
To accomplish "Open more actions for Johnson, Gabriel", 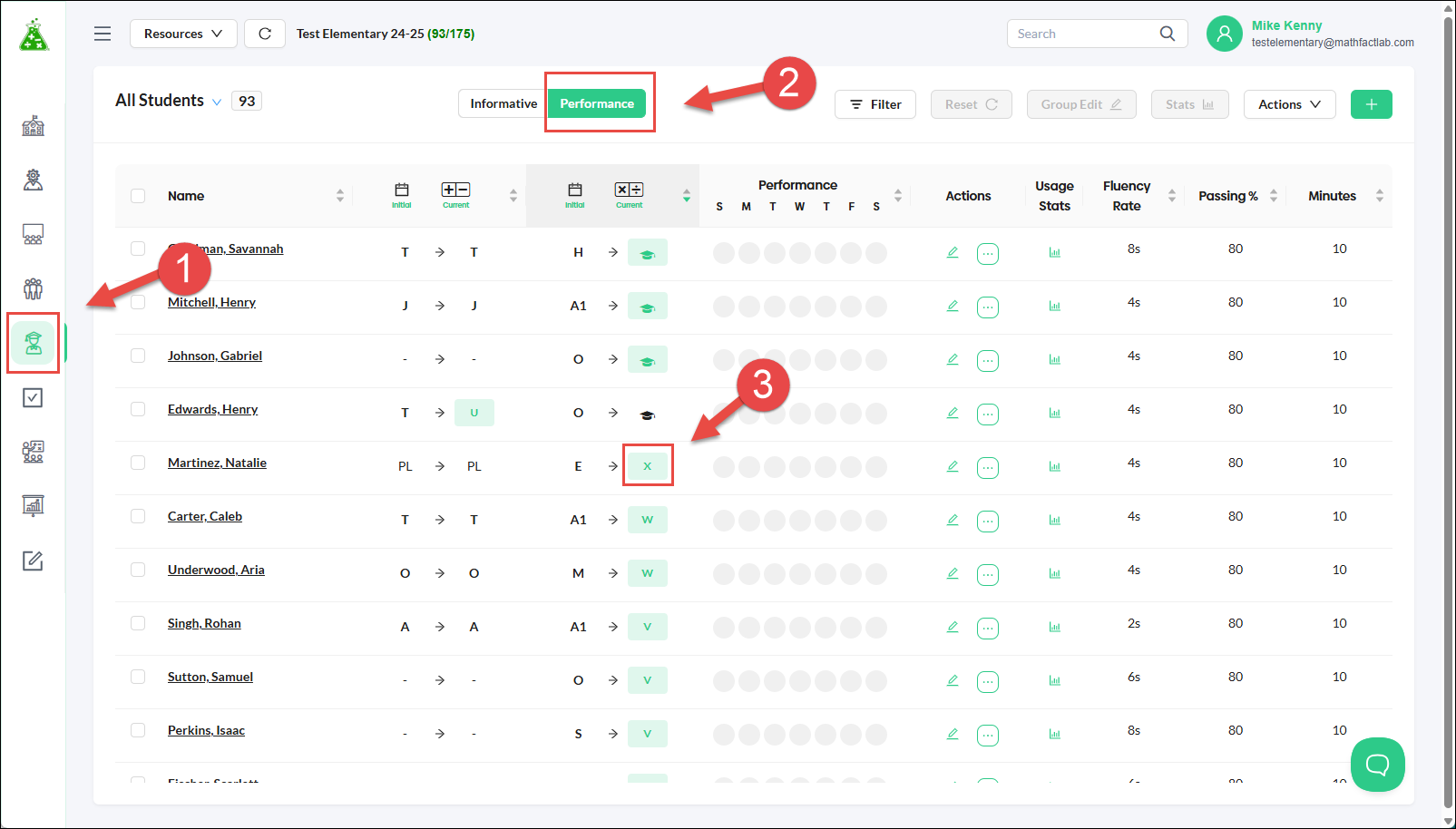I will (988, 361).
